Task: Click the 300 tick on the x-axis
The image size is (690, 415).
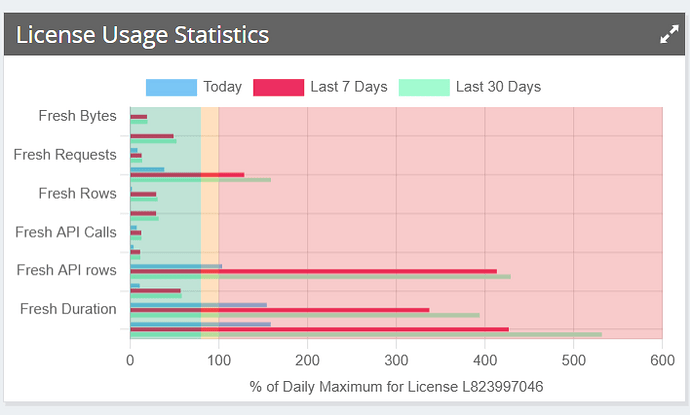Action: point(396,359)
